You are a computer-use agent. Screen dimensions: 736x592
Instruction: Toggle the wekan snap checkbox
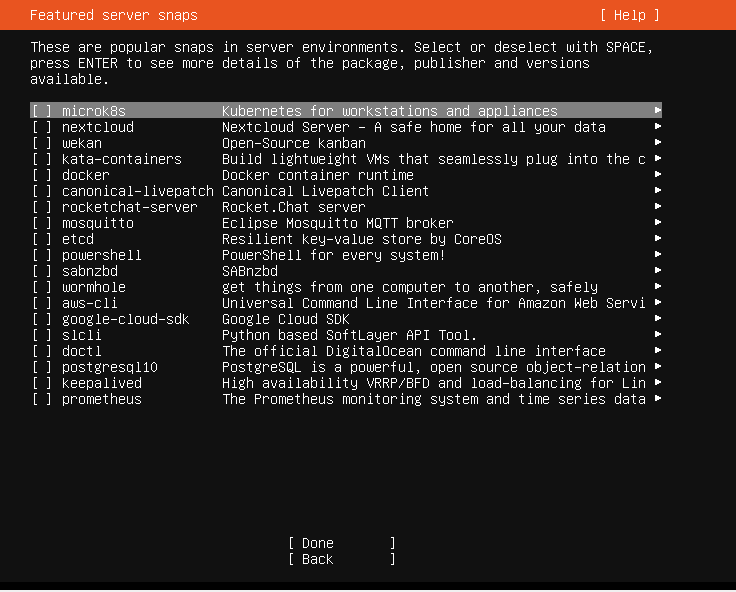42,143
